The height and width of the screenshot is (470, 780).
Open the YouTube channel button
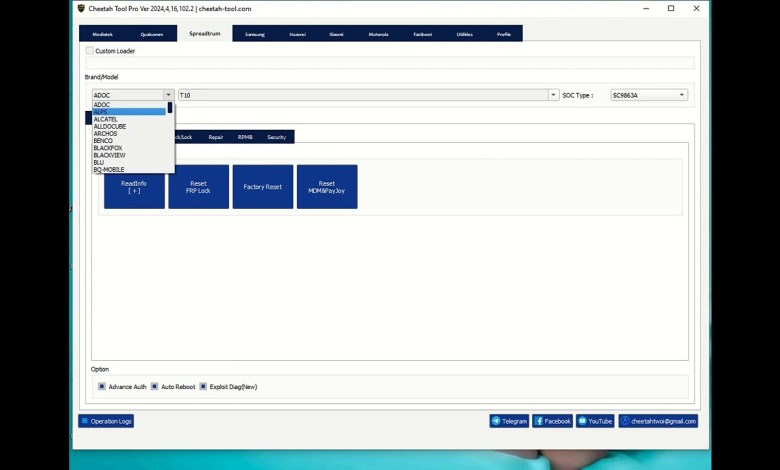pyautogui.click(x=595, y=421)
